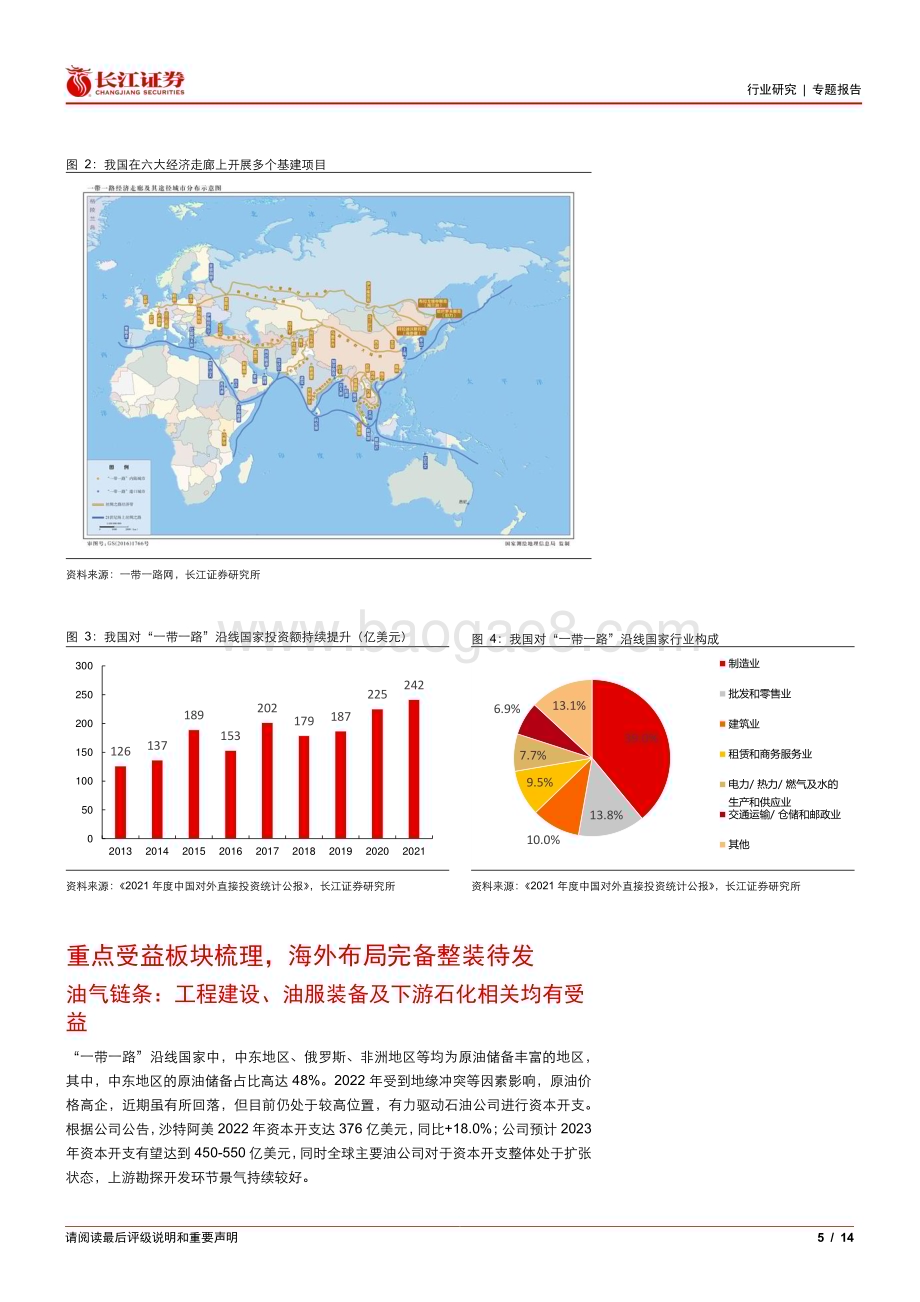Select the heading 重点受益板块梳理，海外布局完备整装待发
Screen dimensions: 920x1302
coord(300,955)
